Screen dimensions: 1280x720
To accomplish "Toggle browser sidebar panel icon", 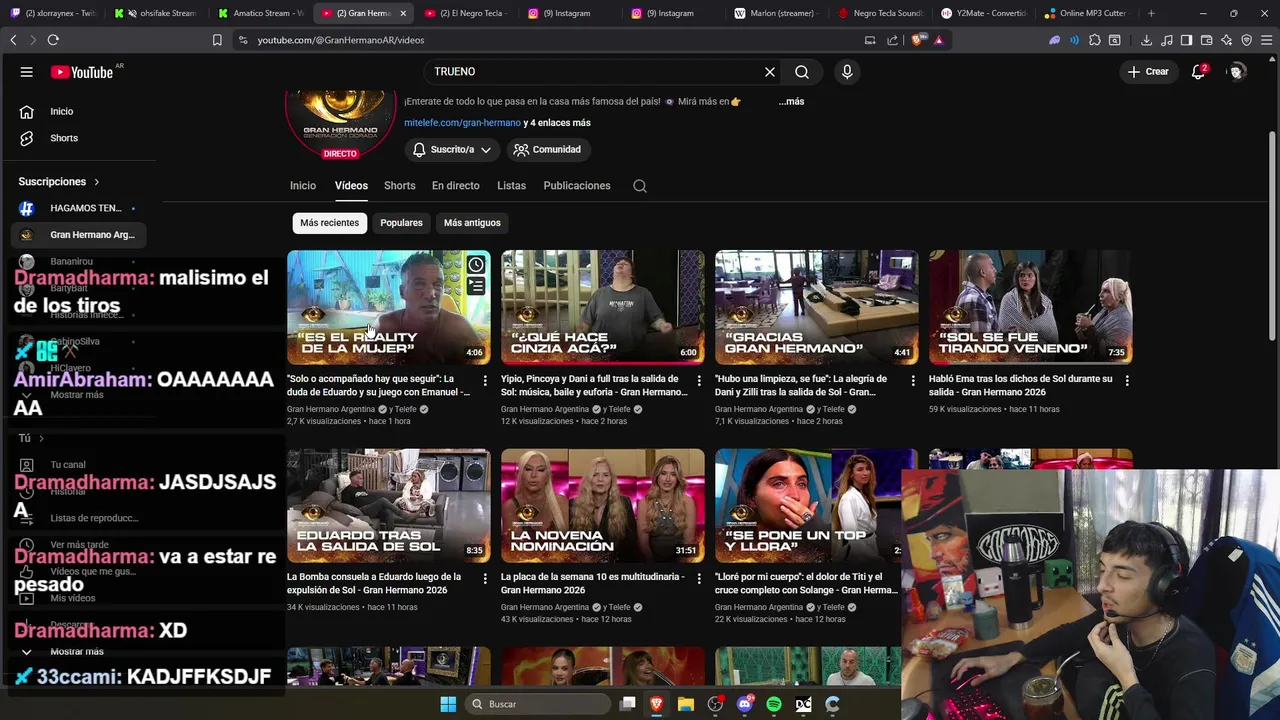I will click(x=1186, y=40).
